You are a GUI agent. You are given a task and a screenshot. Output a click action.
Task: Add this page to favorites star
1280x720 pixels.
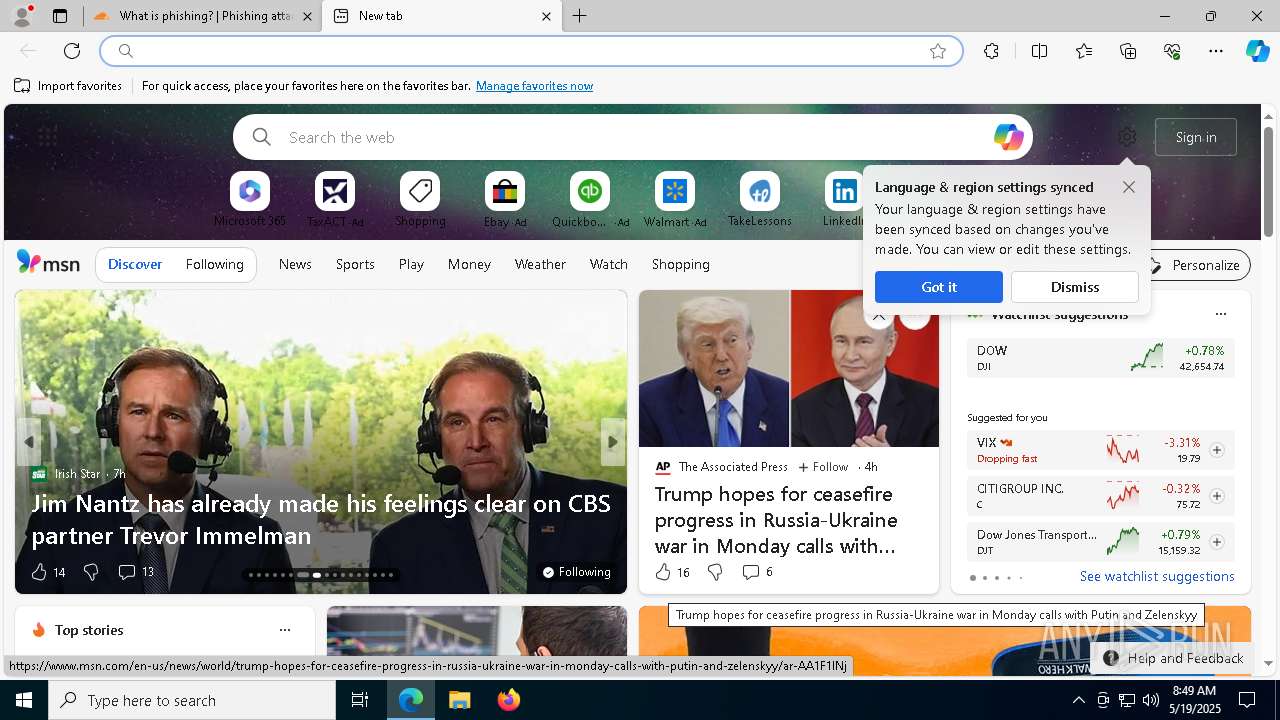pyautogui.click(x=938, y=51)
